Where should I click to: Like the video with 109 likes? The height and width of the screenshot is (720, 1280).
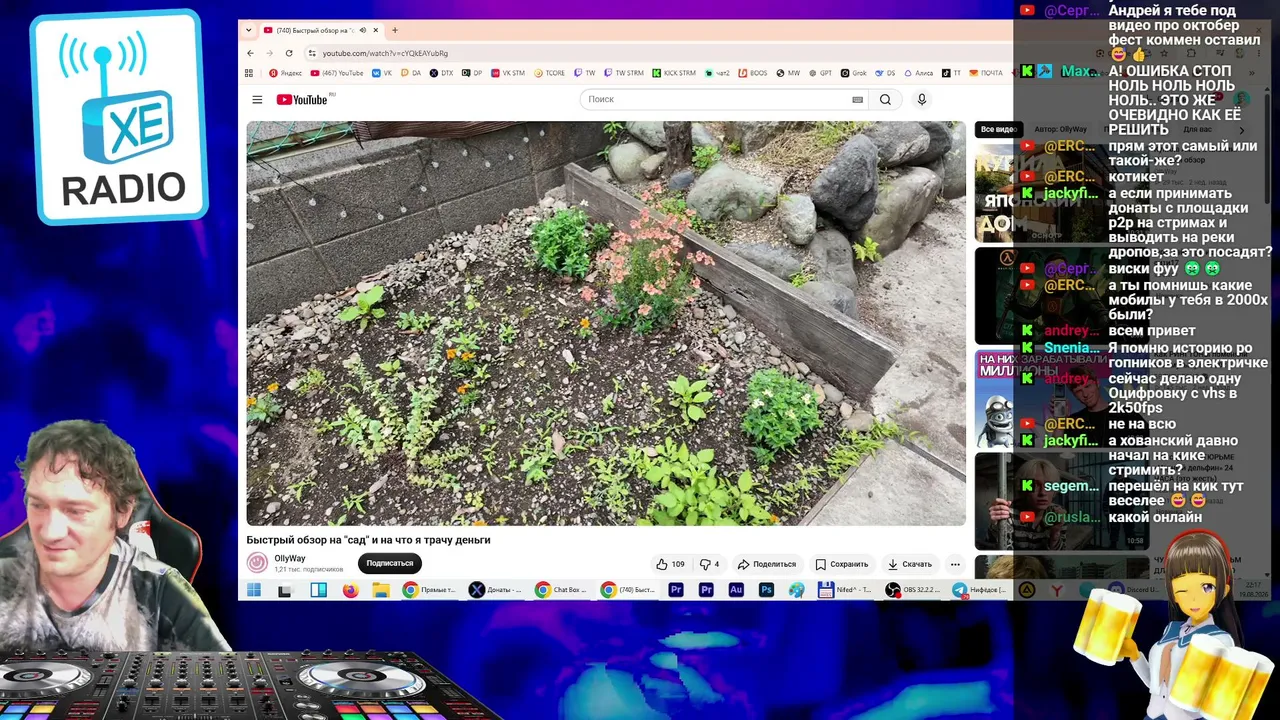[670, 564]
